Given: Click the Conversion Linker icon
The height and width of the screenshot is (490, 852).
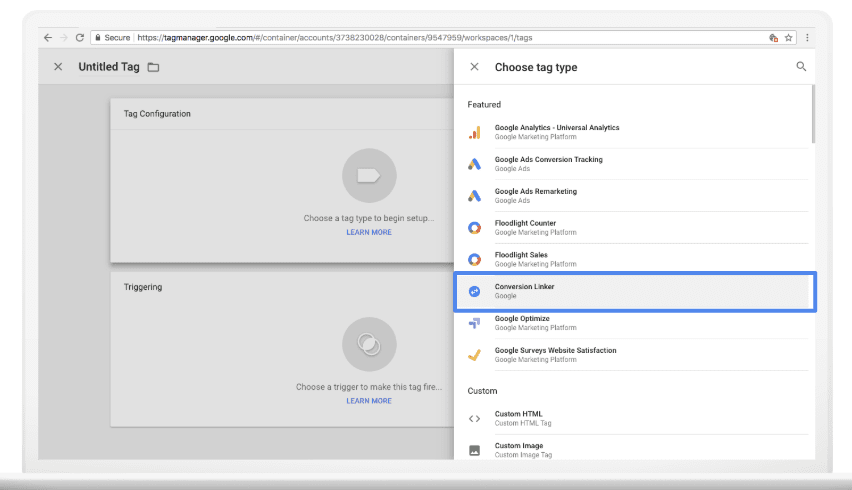Looking at the screenshot, I should 475,291.
